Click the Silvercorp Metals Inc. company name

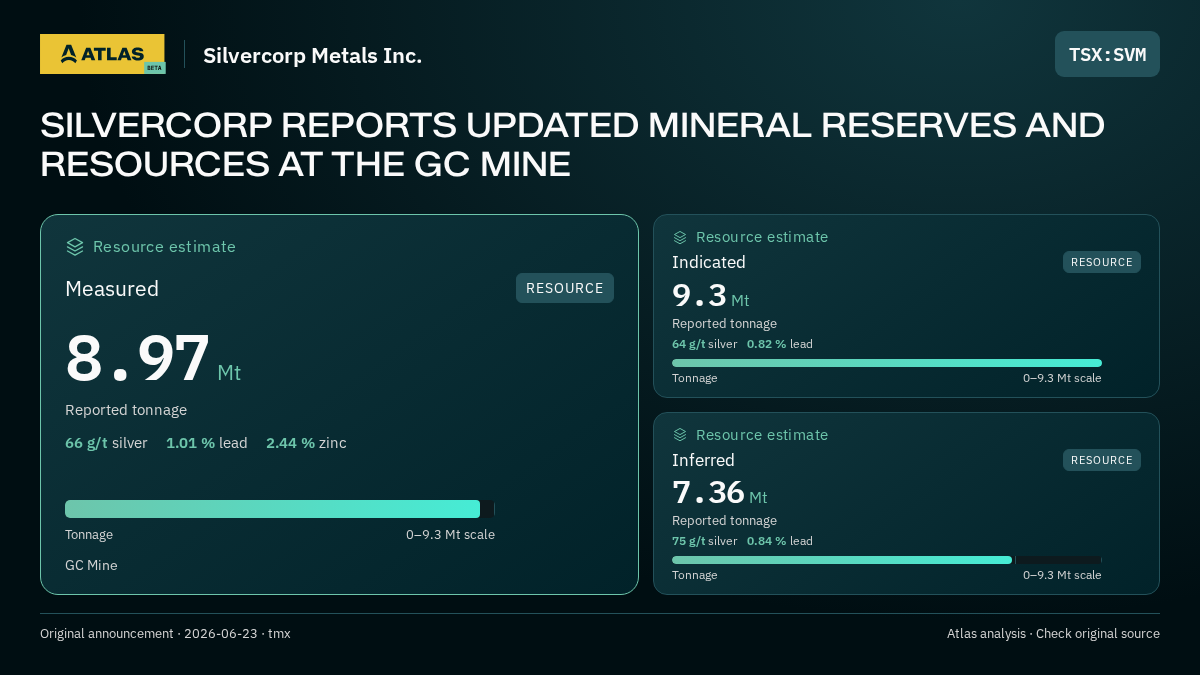[x=312, y=55]
